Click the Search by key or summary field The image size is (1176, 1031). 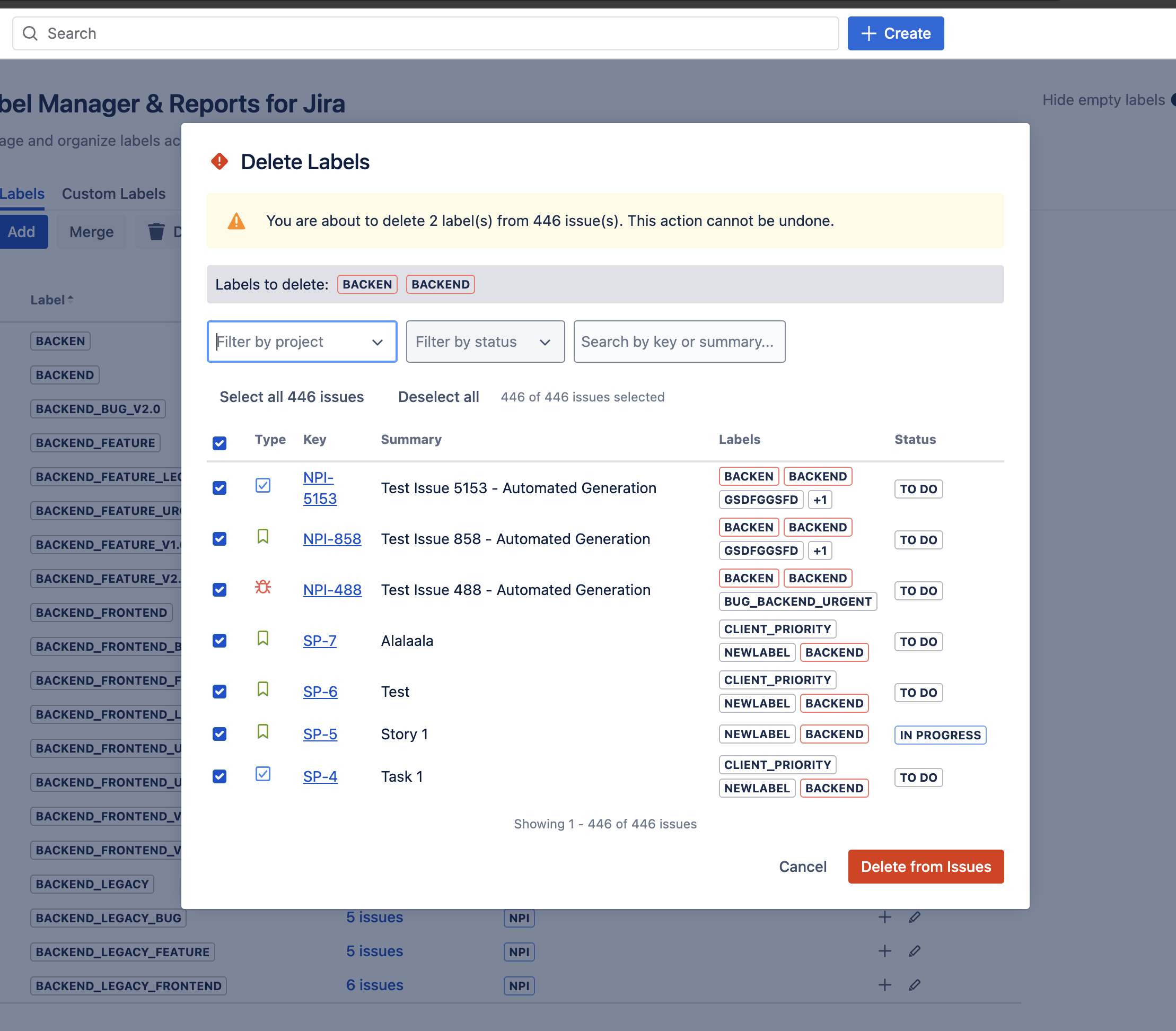(x=679, y=341)
